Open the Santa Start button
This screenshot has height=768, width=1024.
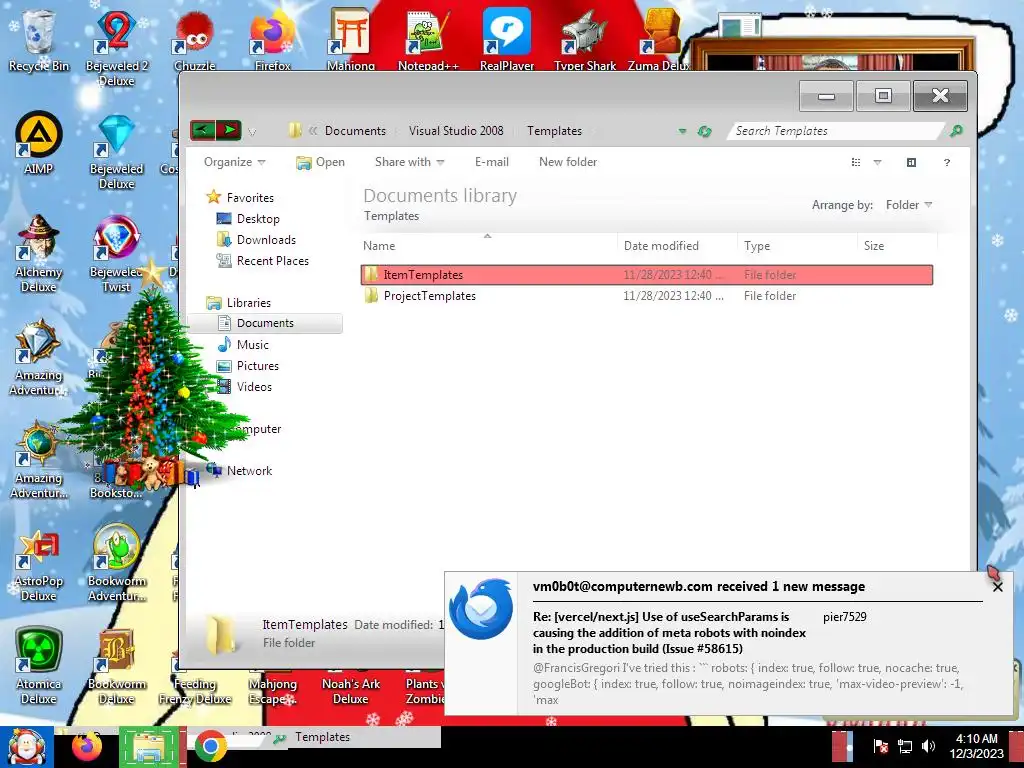pos(26,747)
